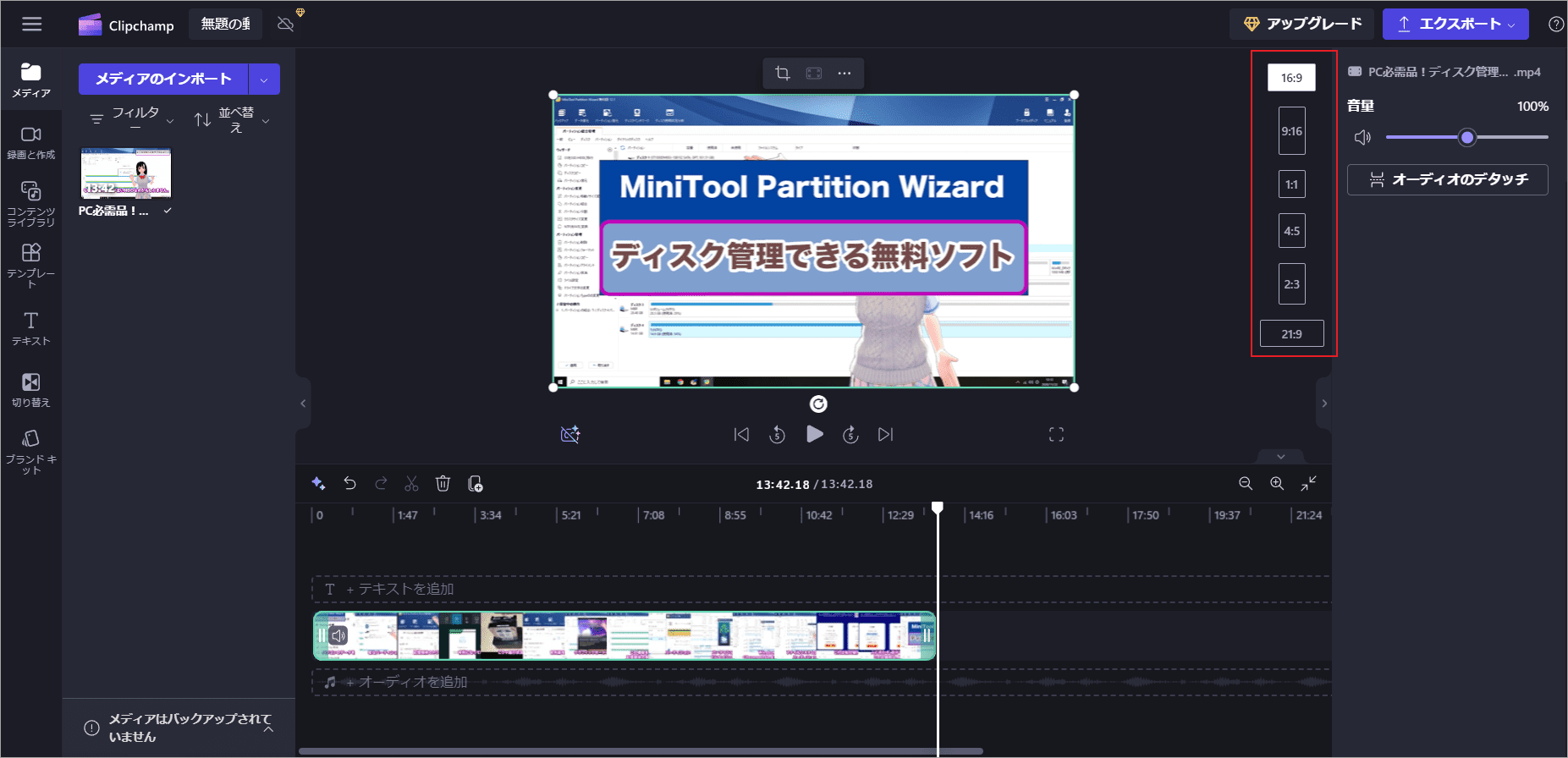Click the horizontal timeline scrollbar
Screen dimensions: 1568x758
(x=641, y=750)
